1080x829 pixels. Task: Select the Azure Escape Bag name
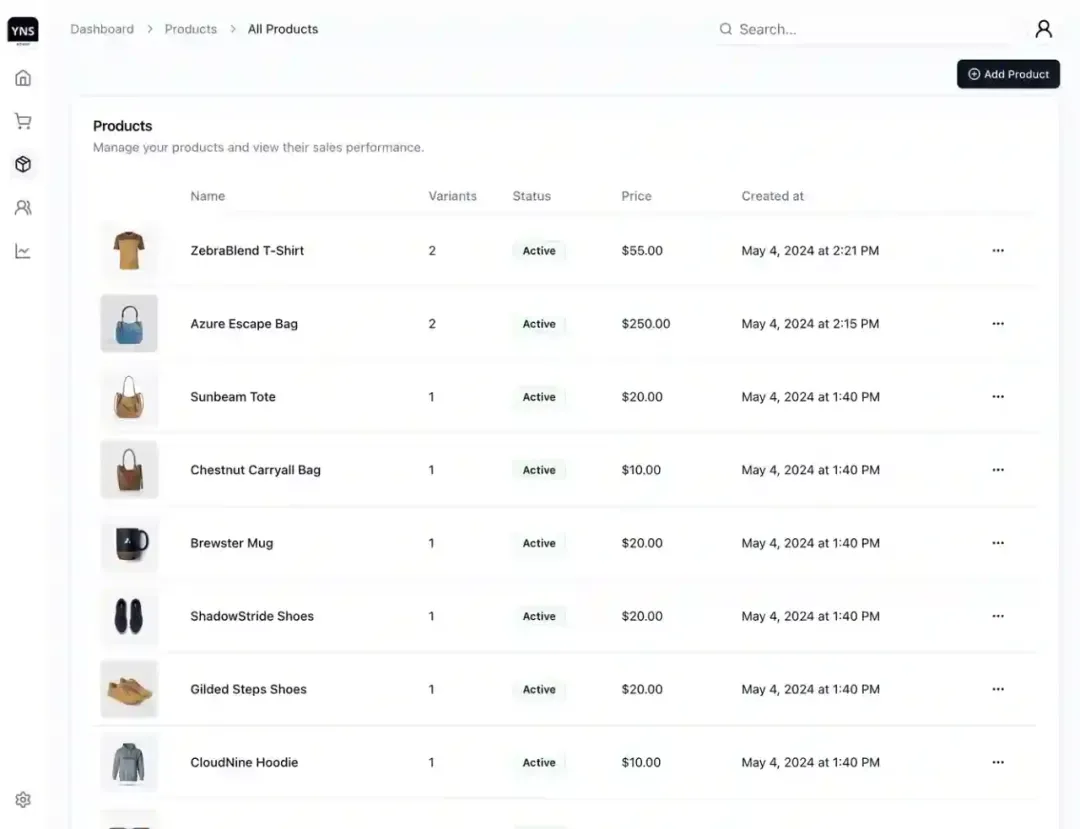point(244,324)
